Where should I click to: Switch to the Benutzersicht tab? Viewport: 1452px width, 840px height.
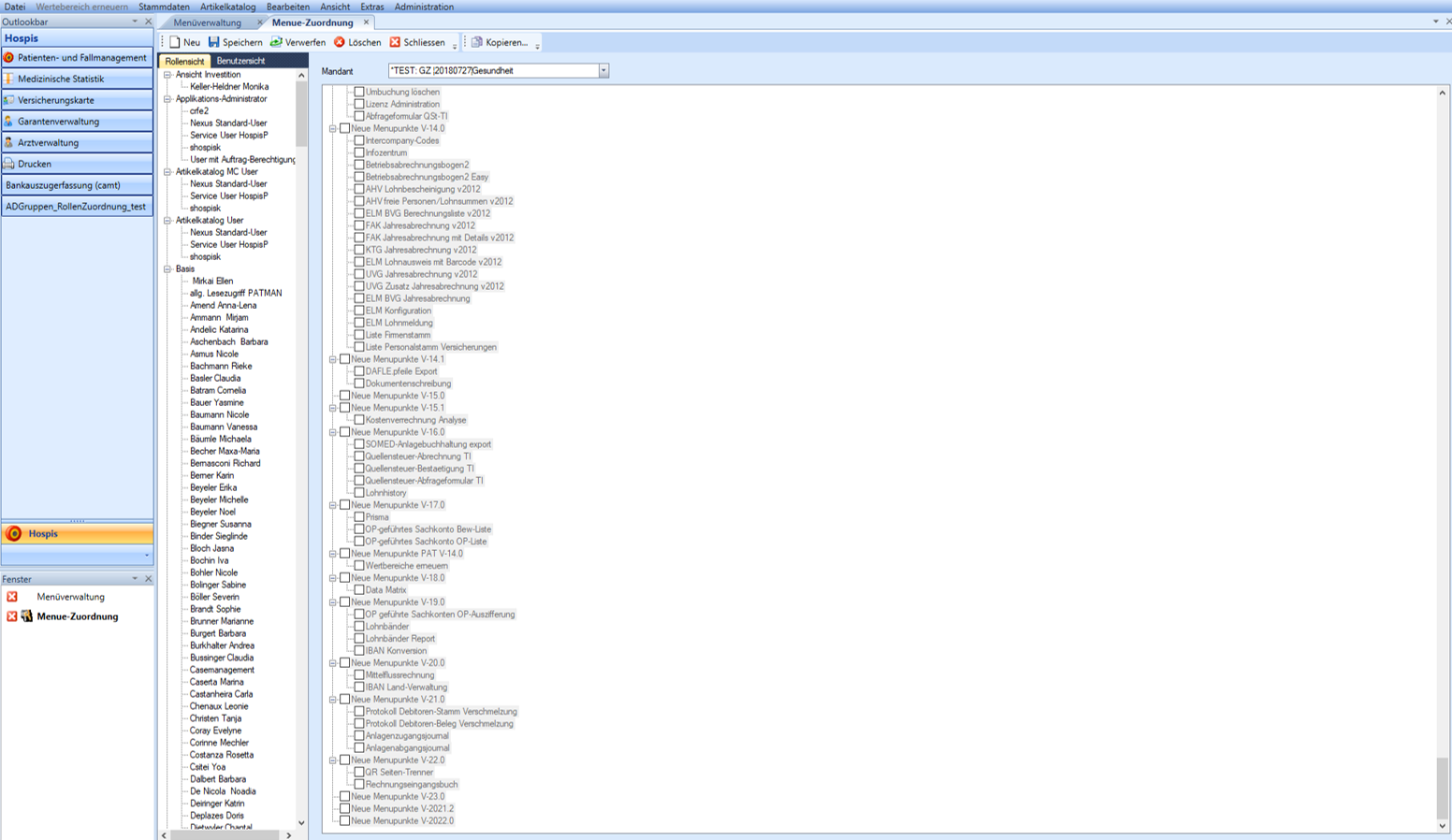(240, 61)
